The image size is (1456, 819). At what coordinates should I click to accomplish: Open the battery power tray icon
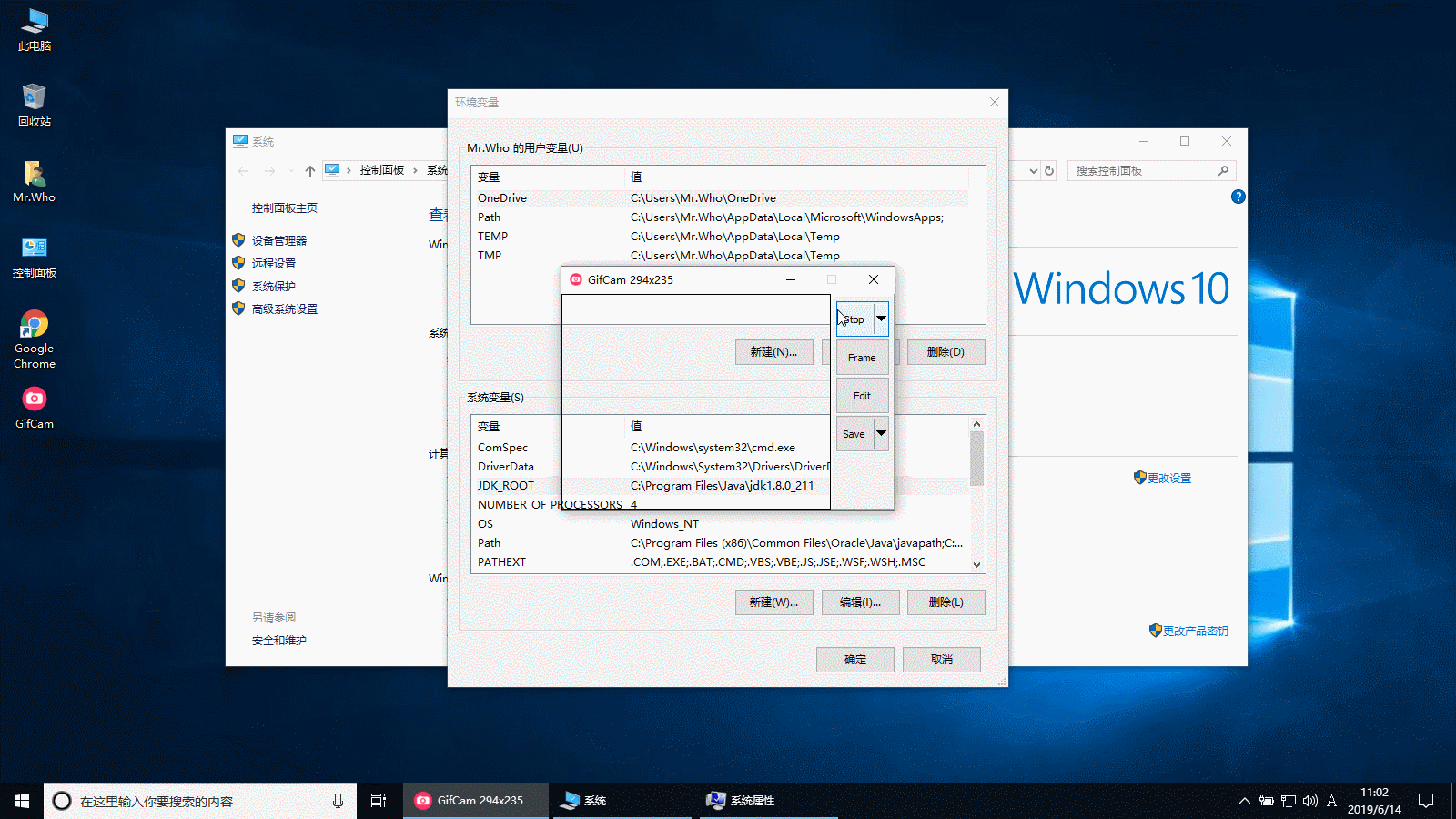(x=1267, y=801)
